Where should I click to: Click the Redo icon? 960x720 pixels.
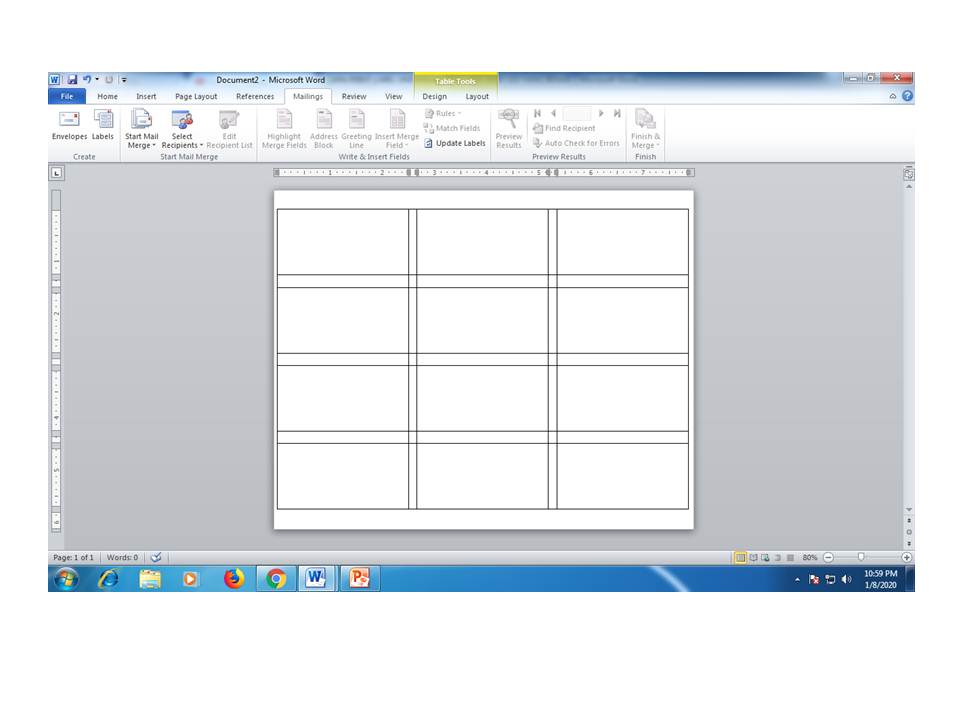click(109, 80)
